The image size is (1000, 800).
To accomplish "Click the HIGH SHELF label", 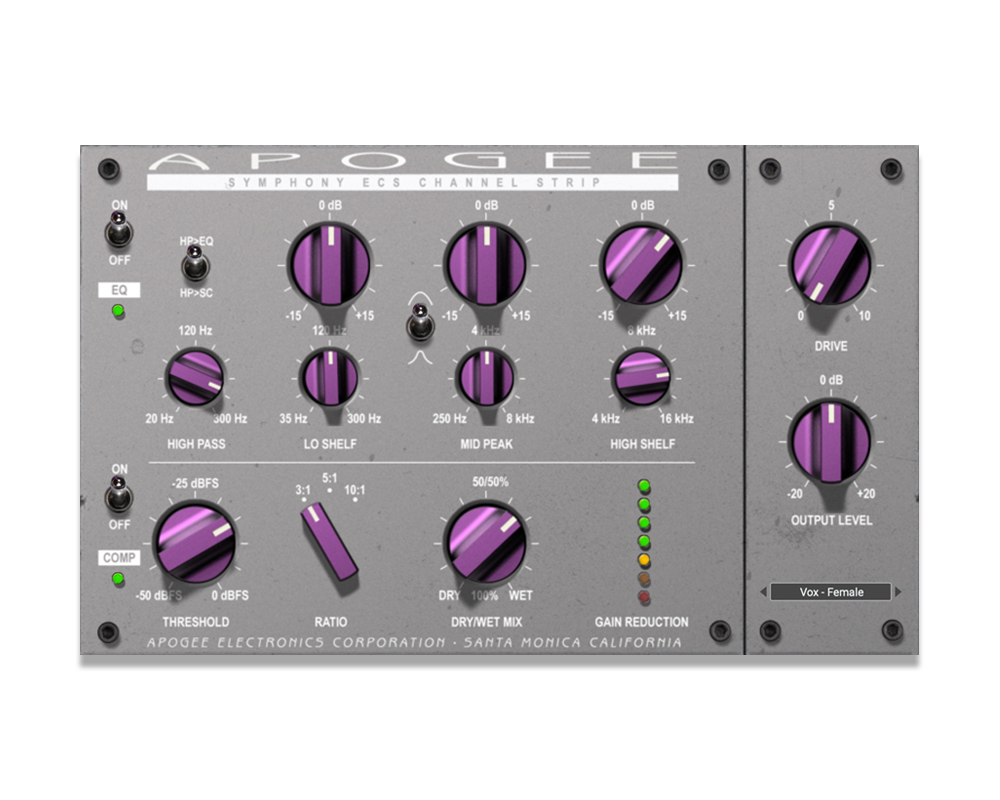I will point(642,444).
